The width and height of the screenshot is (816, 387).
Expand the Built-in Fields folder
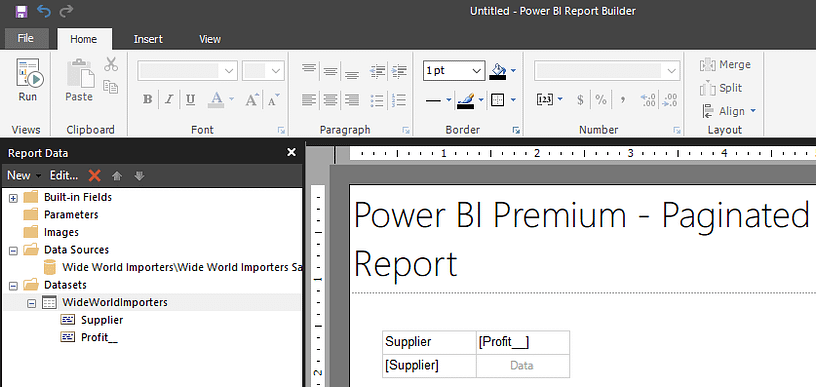(x=14, y=198)
